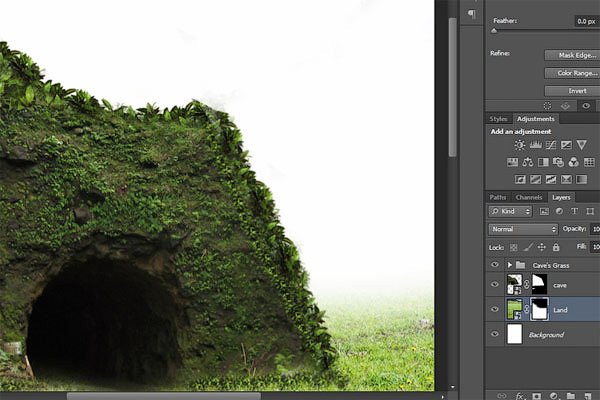
Task: Add a Posterize adjustment
Action: [x=535, y=179]
